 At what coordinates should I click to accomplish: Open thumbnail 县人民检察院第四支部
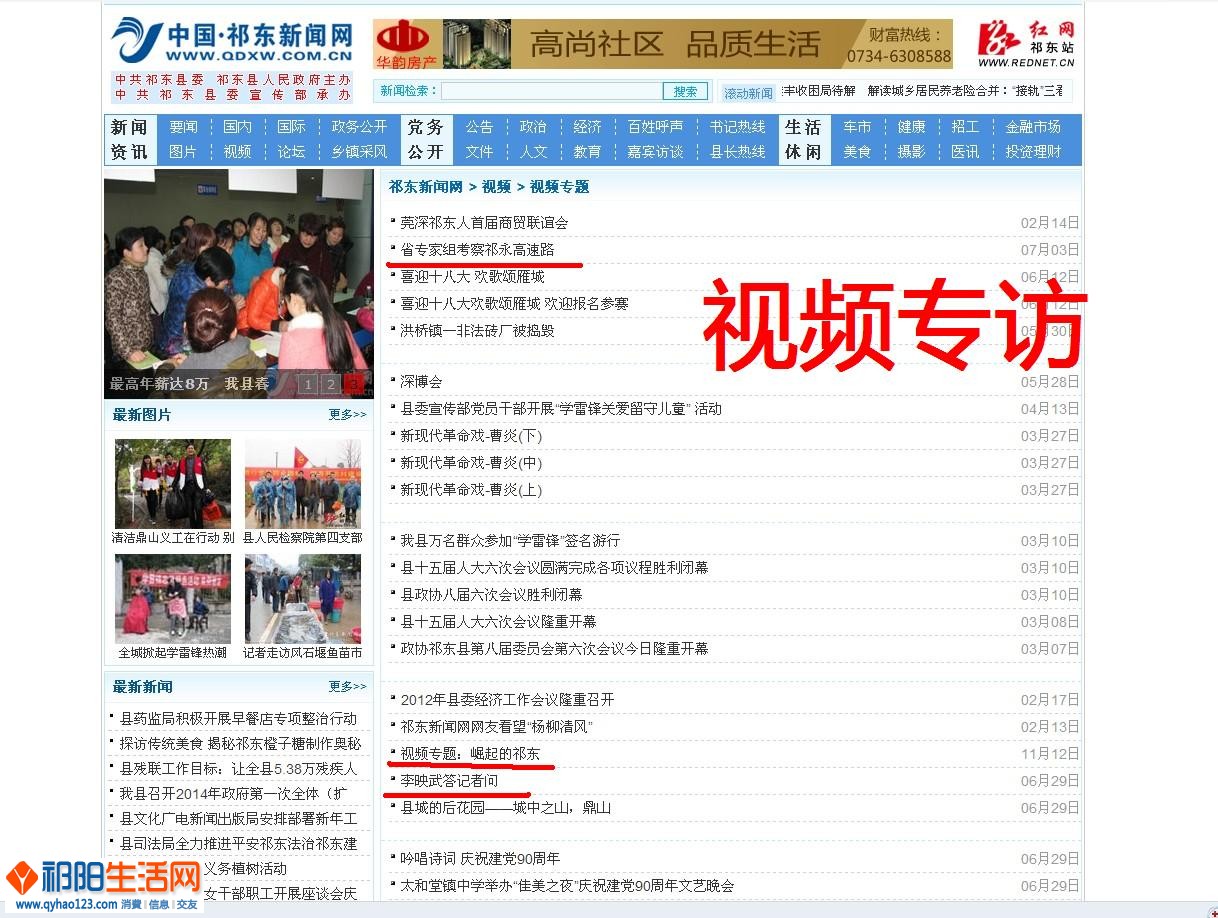[x=303, y=484]
